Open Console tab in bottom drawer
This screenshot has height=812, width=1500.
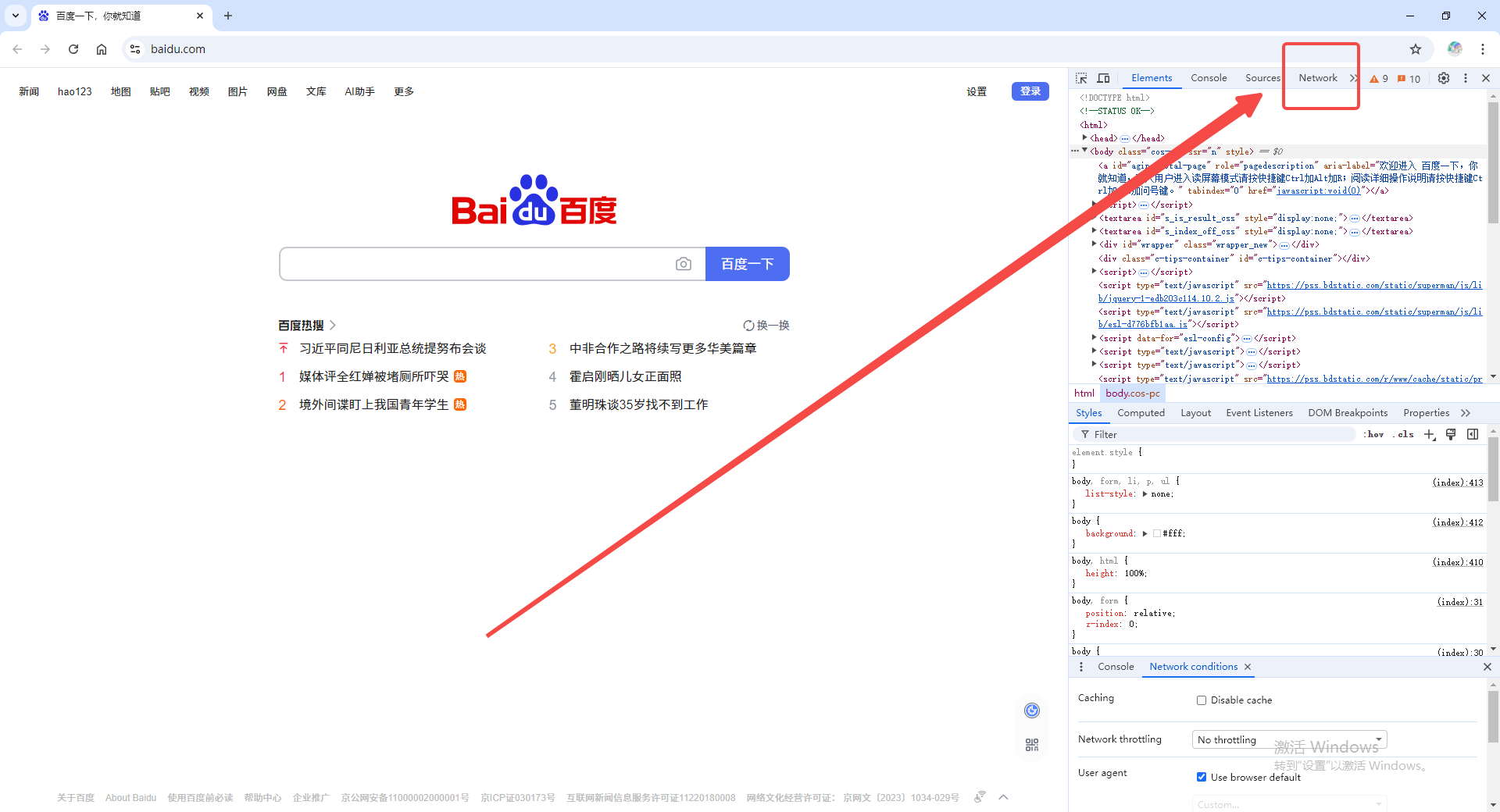pyautogui.click(x=1116, y=667)
